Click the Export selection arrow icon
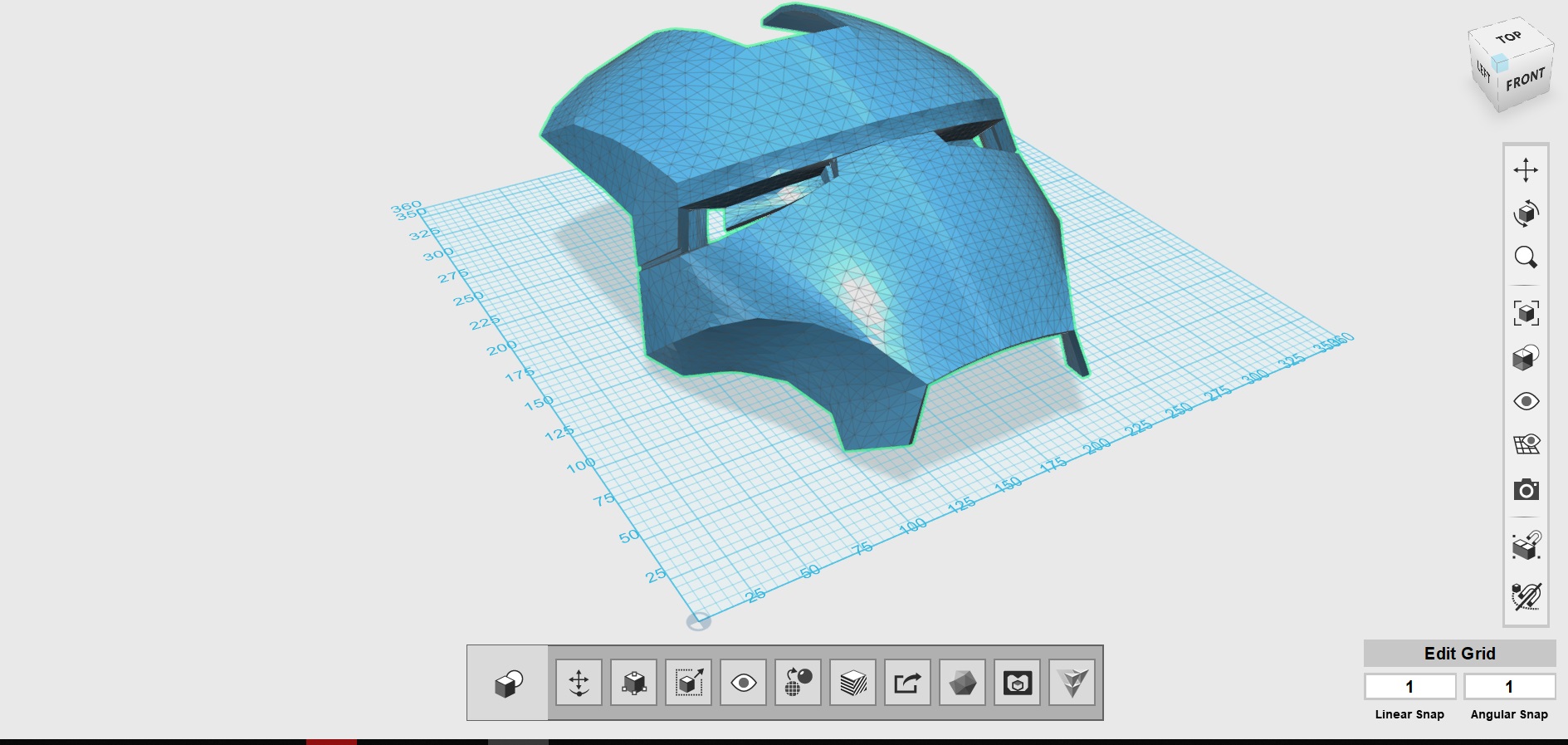Viewport: 1568px width, 745px height. coord(907,683)
